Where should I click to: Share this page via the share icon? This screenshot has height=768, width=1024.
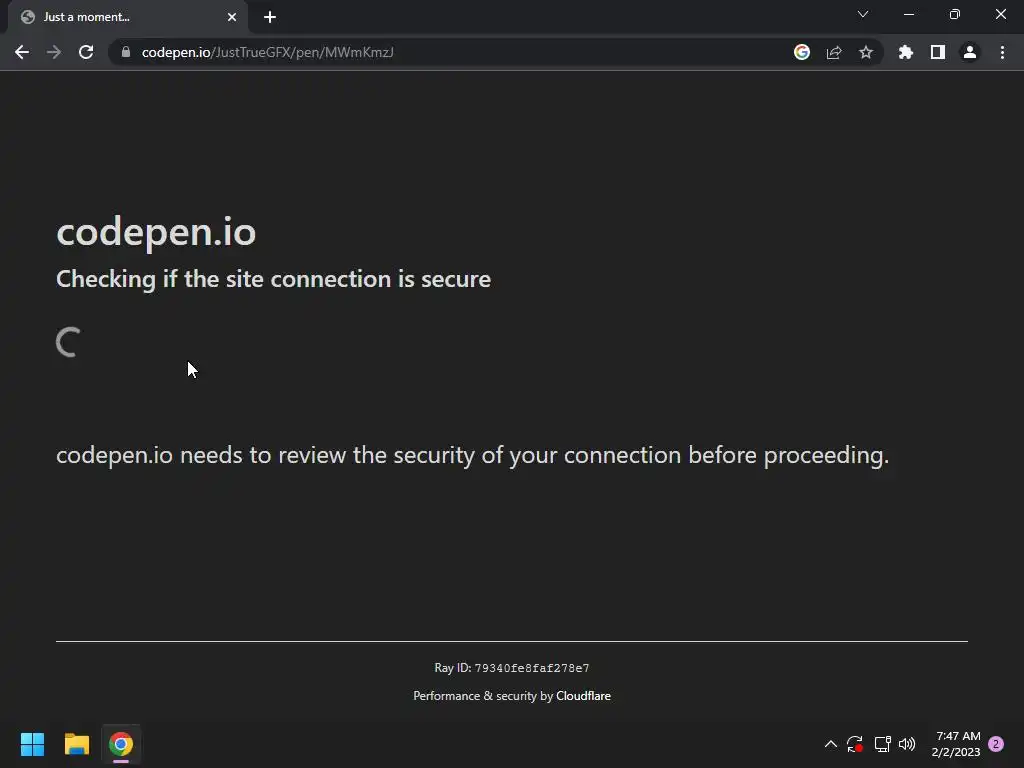(x=834, y=52)
